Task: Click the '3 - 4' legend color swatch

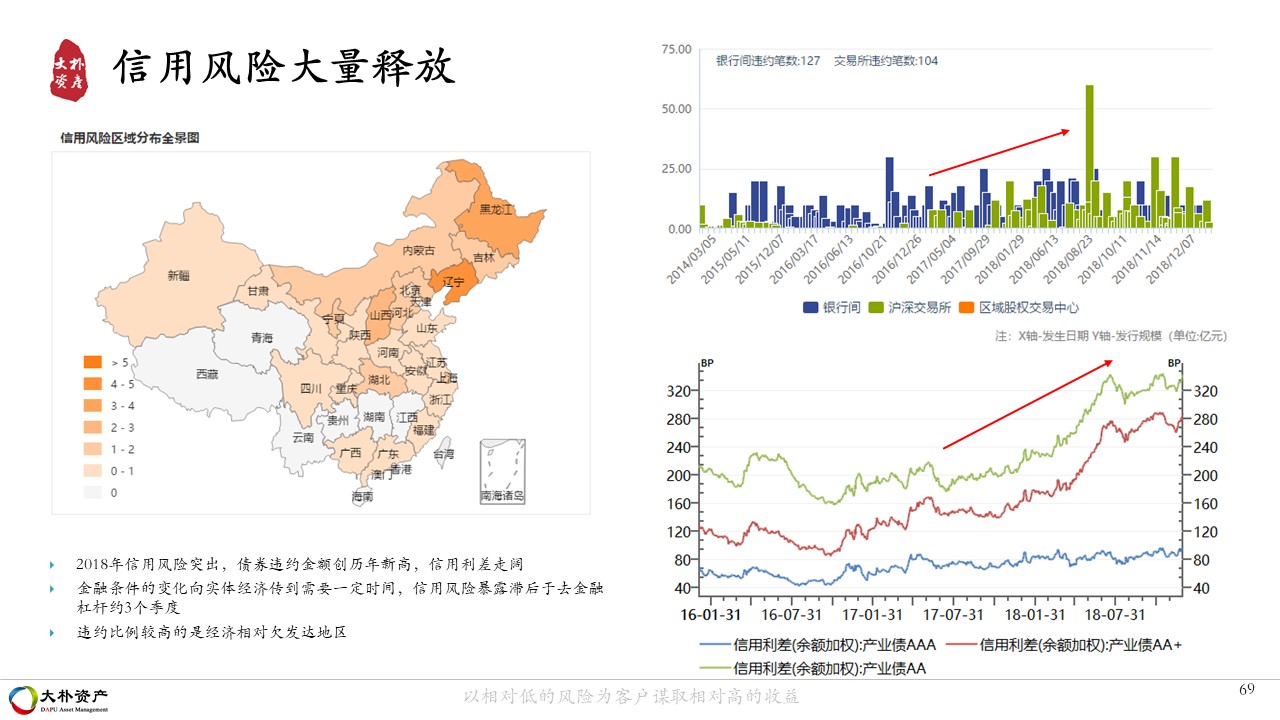Action: point(93,405)
